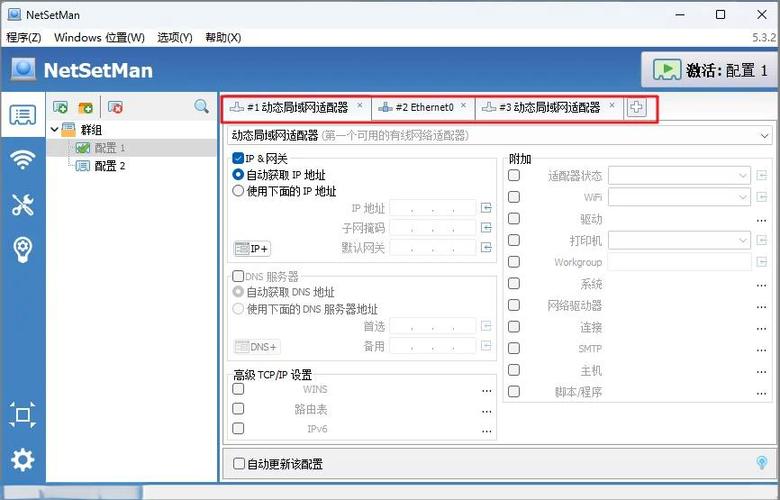
Task: Open the 程序(Z) menu
Action: [x=23, y=37]
